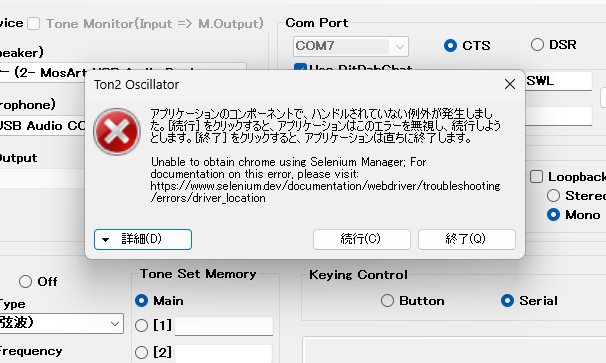Select Off radio button
The image size is (606, 363).
(26, 281)
